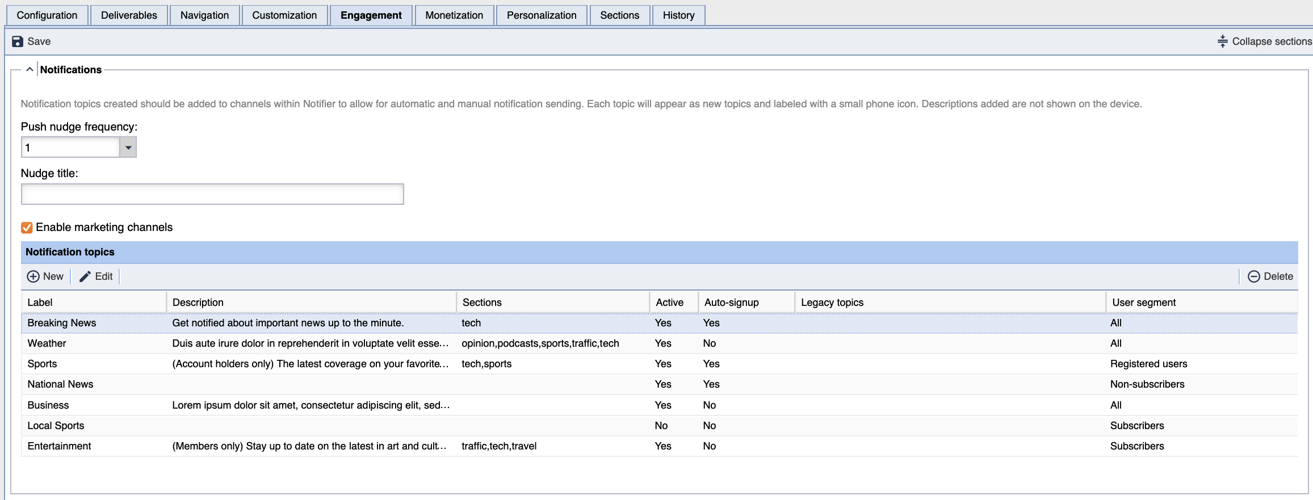1313x500 pixels.
Task: Click the Legacy topics column header
Action: pyautogui.click(x=949, y=302)
